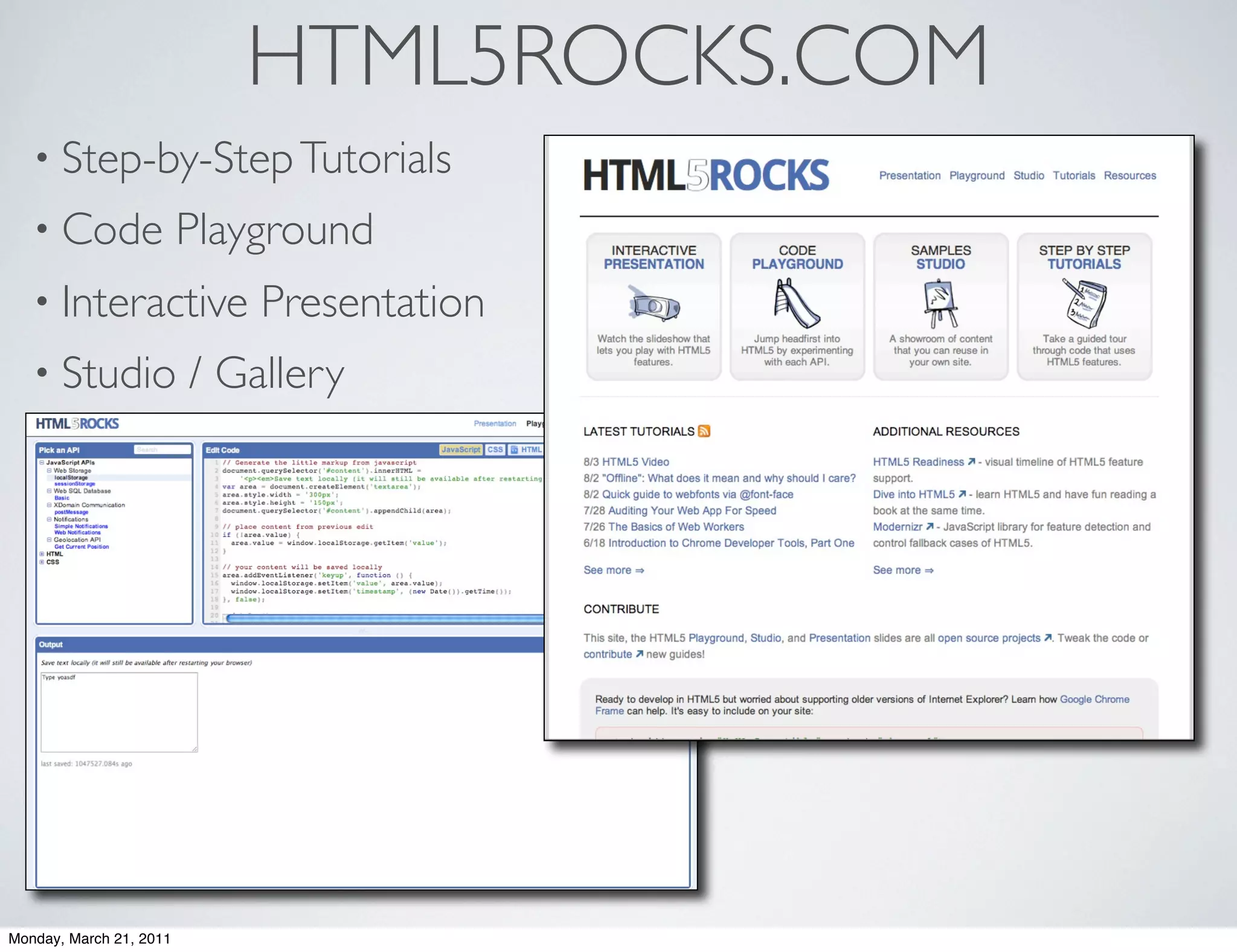Click the horizontal scrollbar in the code editor

pyautogui.click(x=384, y=619)
